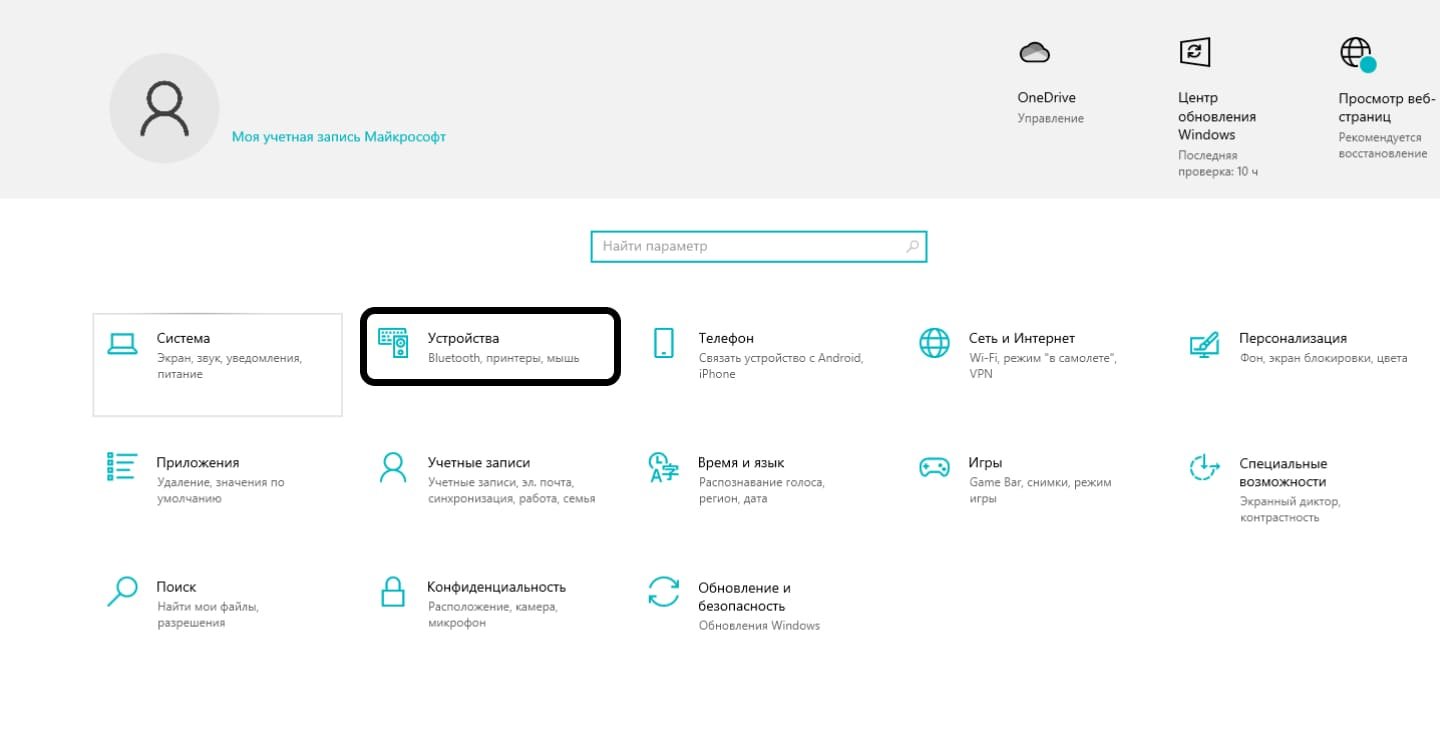This screenshot has width=1440, height=750.
Task: Click Центр обновления Windows label
Action: [x=1217, y=117]
